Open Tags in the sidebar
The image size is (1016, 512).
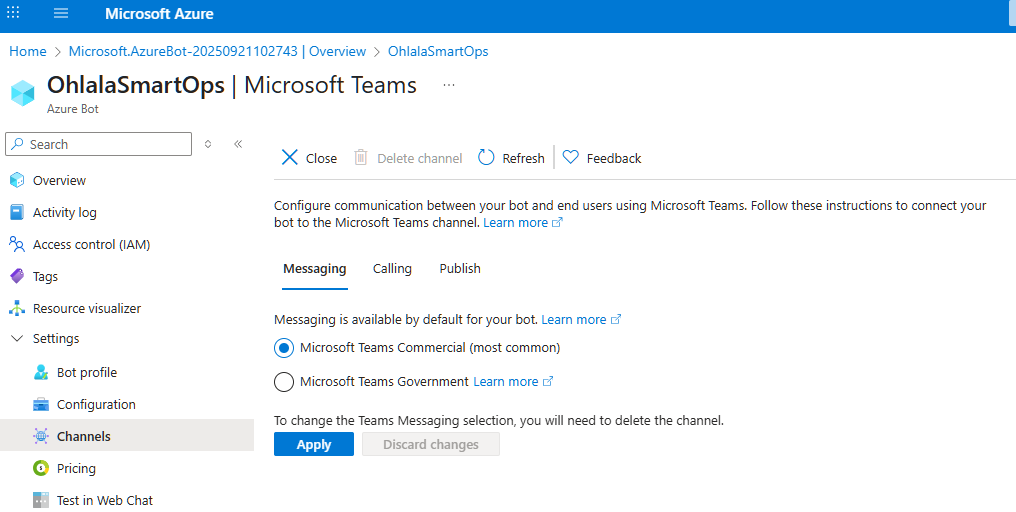[x=45, y=277]
